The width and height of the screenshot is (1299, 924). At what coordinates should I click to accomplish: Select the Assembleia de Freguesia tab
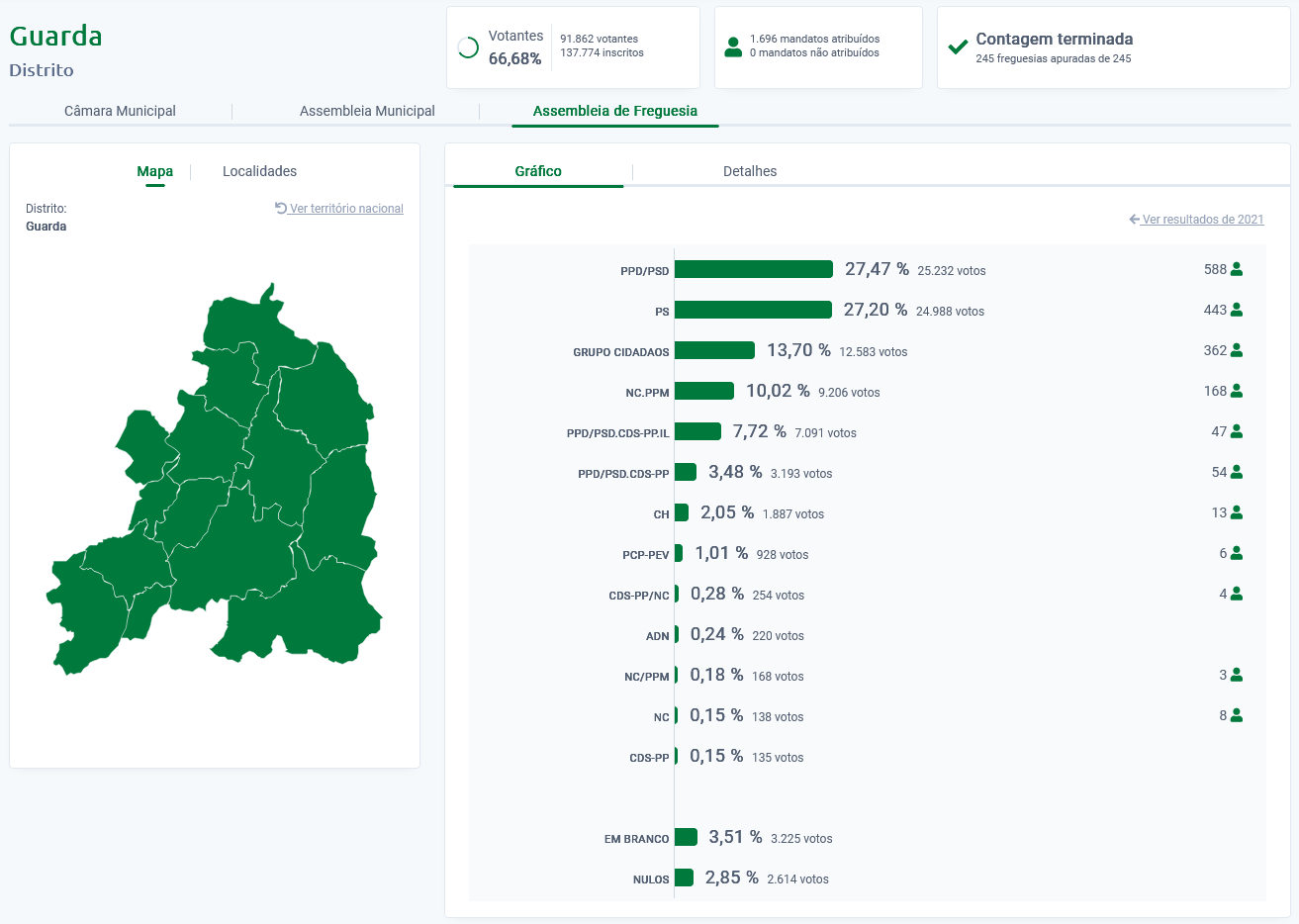coord(614,111)
